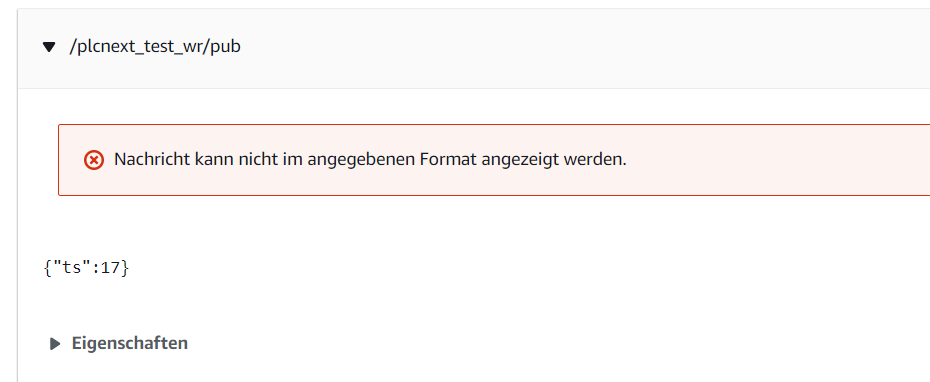
Task: Click blank space inside the red error banner
Action: [x=771, y=160]
